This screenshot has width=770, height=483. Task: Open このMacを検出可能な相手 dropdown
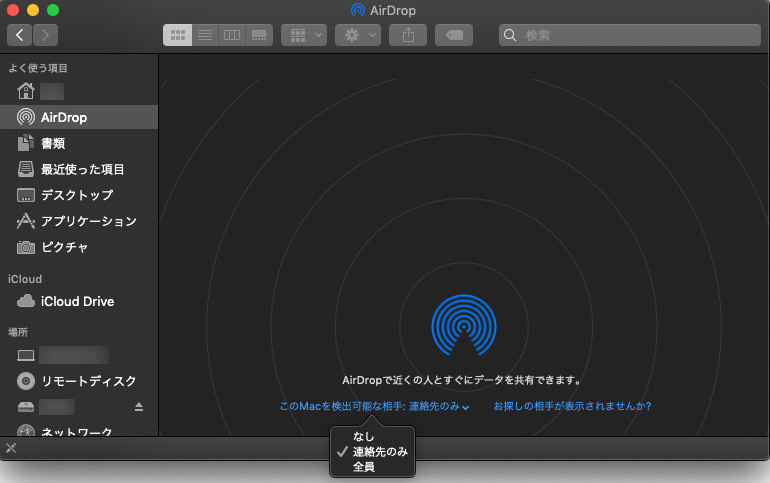[374, 406]
